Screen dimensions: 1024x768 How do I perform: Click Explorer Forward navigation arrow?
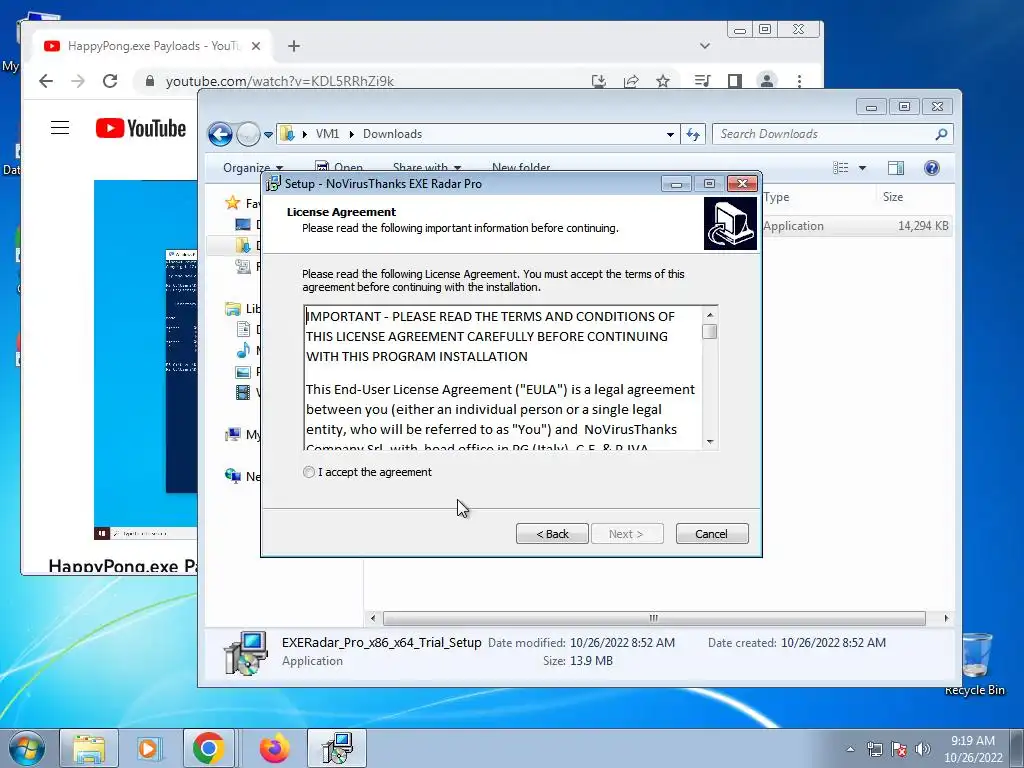click(248, 135)
